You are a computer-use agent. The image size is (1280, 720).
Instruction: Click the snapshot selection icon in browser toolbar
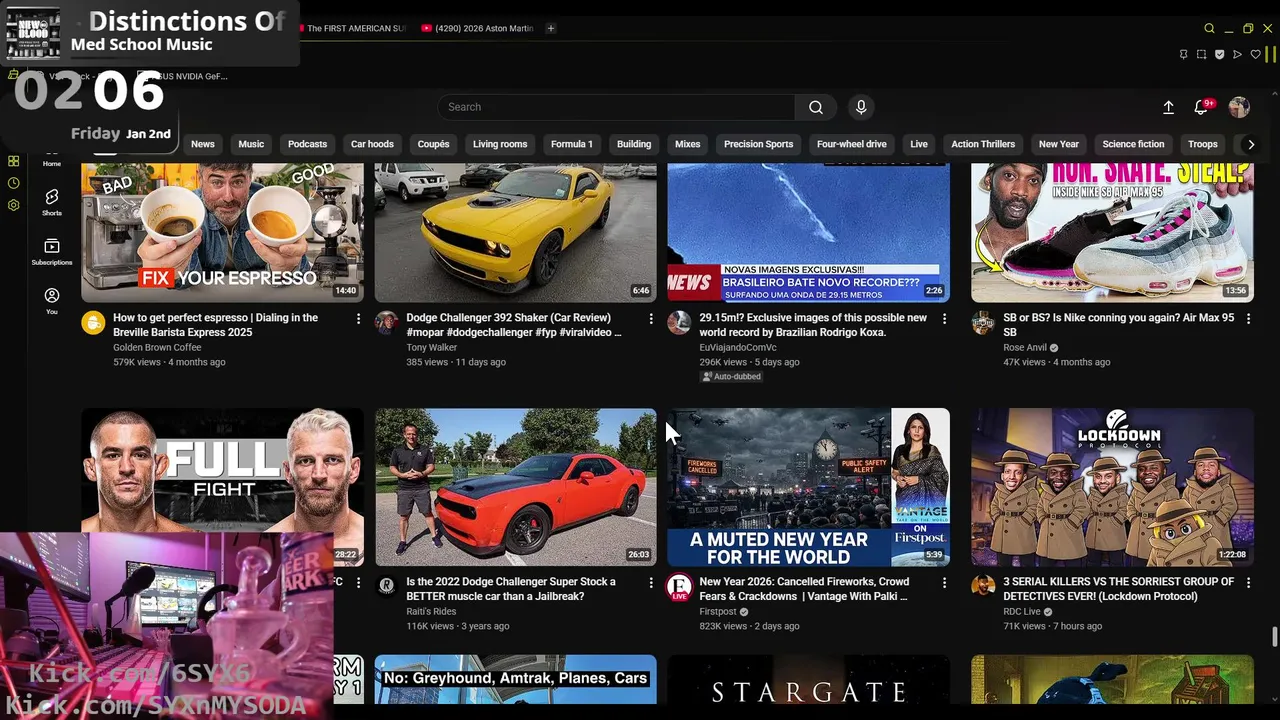[x=1201, y=54]
